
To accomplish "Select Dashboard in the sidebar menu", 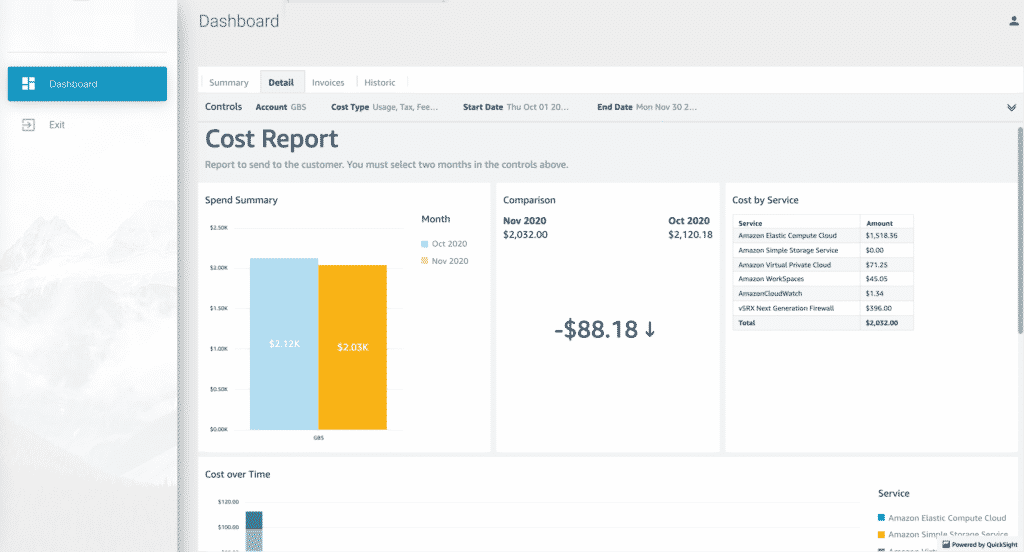I will pos(88,84).
